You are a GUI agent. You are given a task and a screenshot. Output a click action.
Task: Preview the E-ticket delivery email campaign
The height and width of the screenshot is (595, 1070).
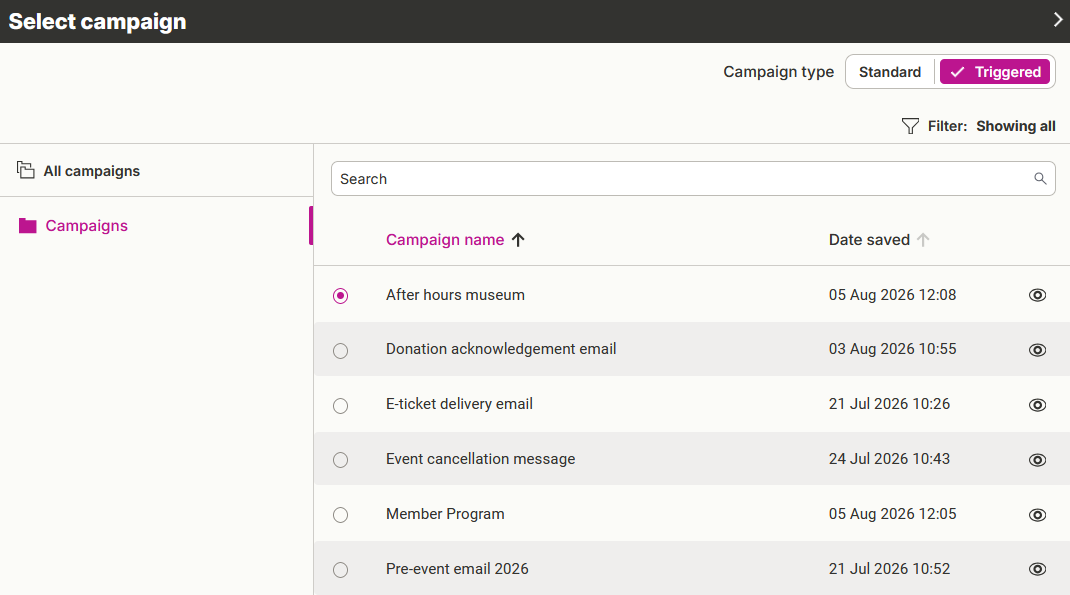click(x=1037, y=405)
